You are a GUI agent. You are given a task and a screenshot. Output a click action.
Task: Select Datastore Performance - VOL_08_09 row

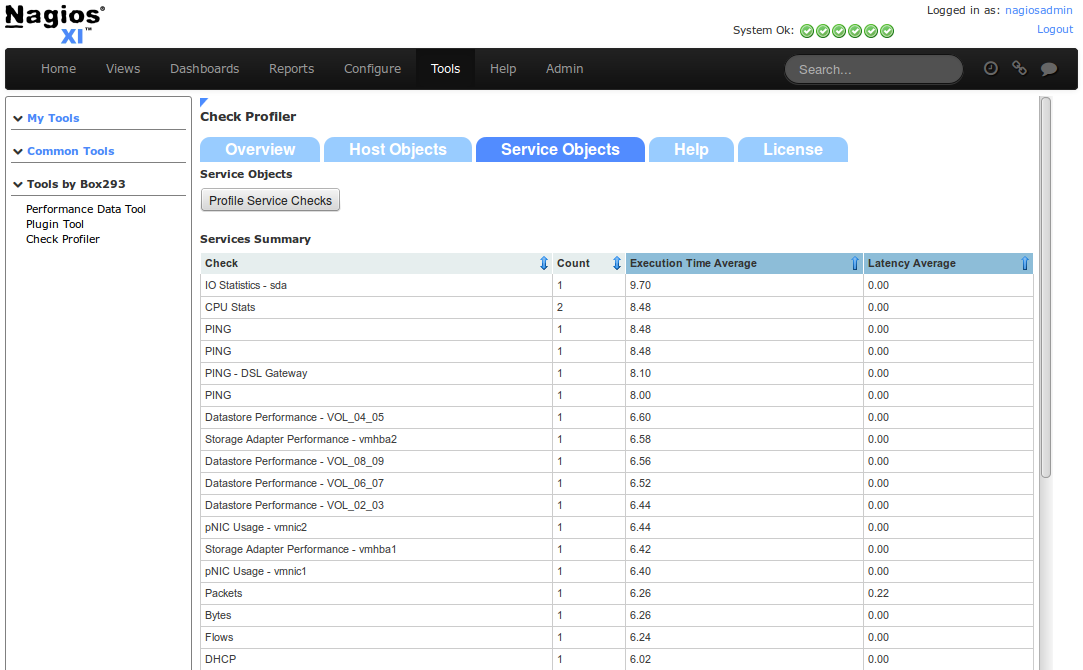coord(617,461)
